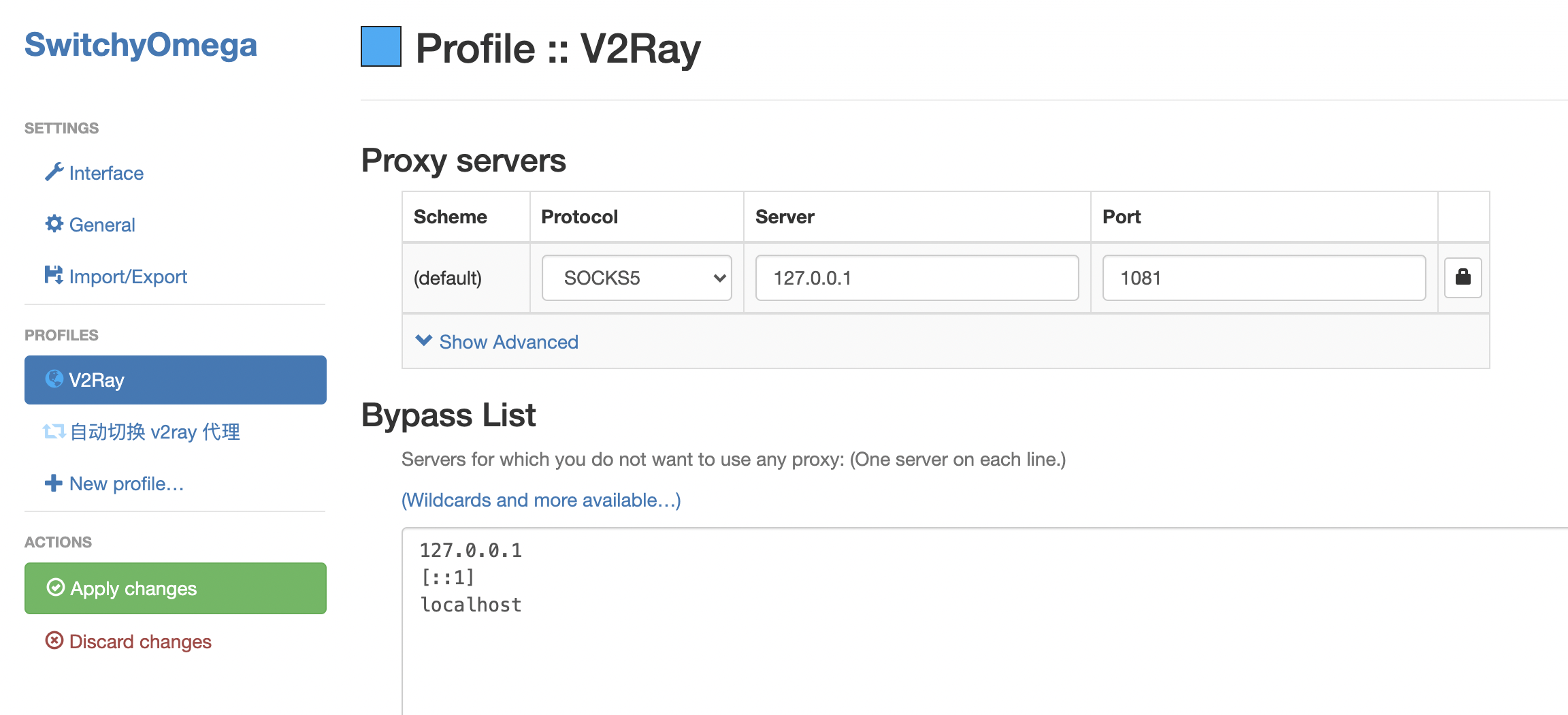This screenshot has width=1568, height=715.
Task: Click the chevron beside Show Advanced
Action: [x=424, y=340]
